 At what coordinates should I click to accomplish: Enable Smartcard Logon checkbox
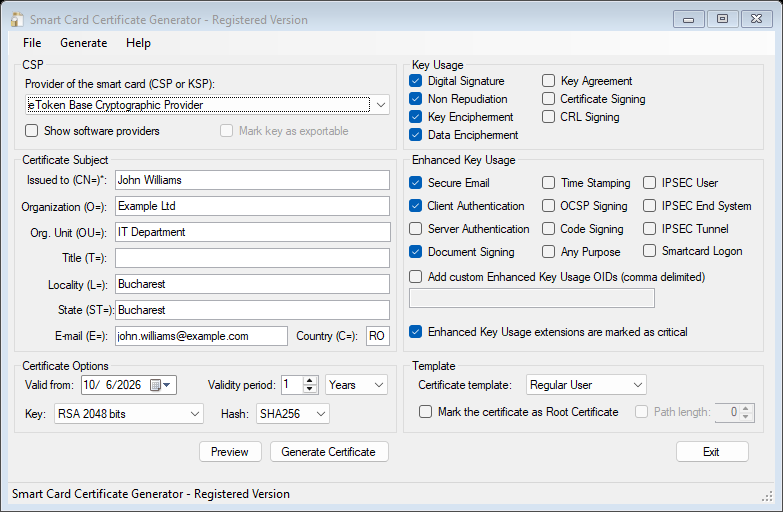pos(649,251)
